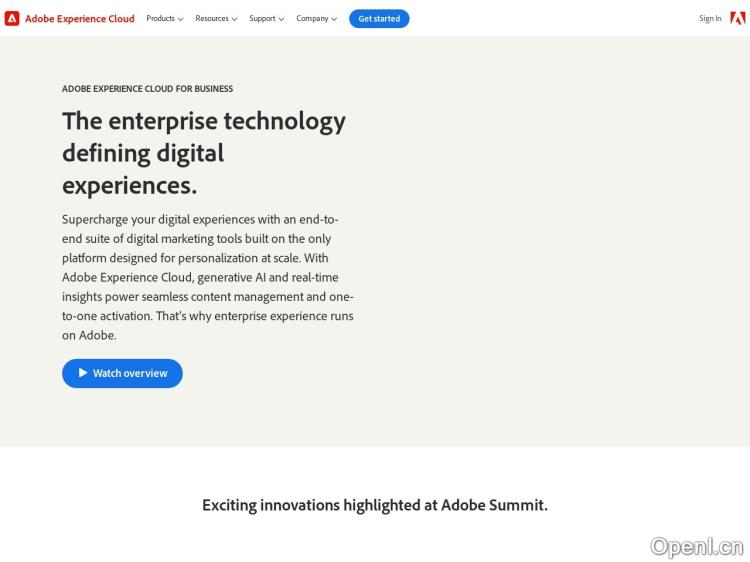Click the play icon in Watch overview
This screenshot has width=750, height=562.
pyautogui.click(x=83, y=373)
